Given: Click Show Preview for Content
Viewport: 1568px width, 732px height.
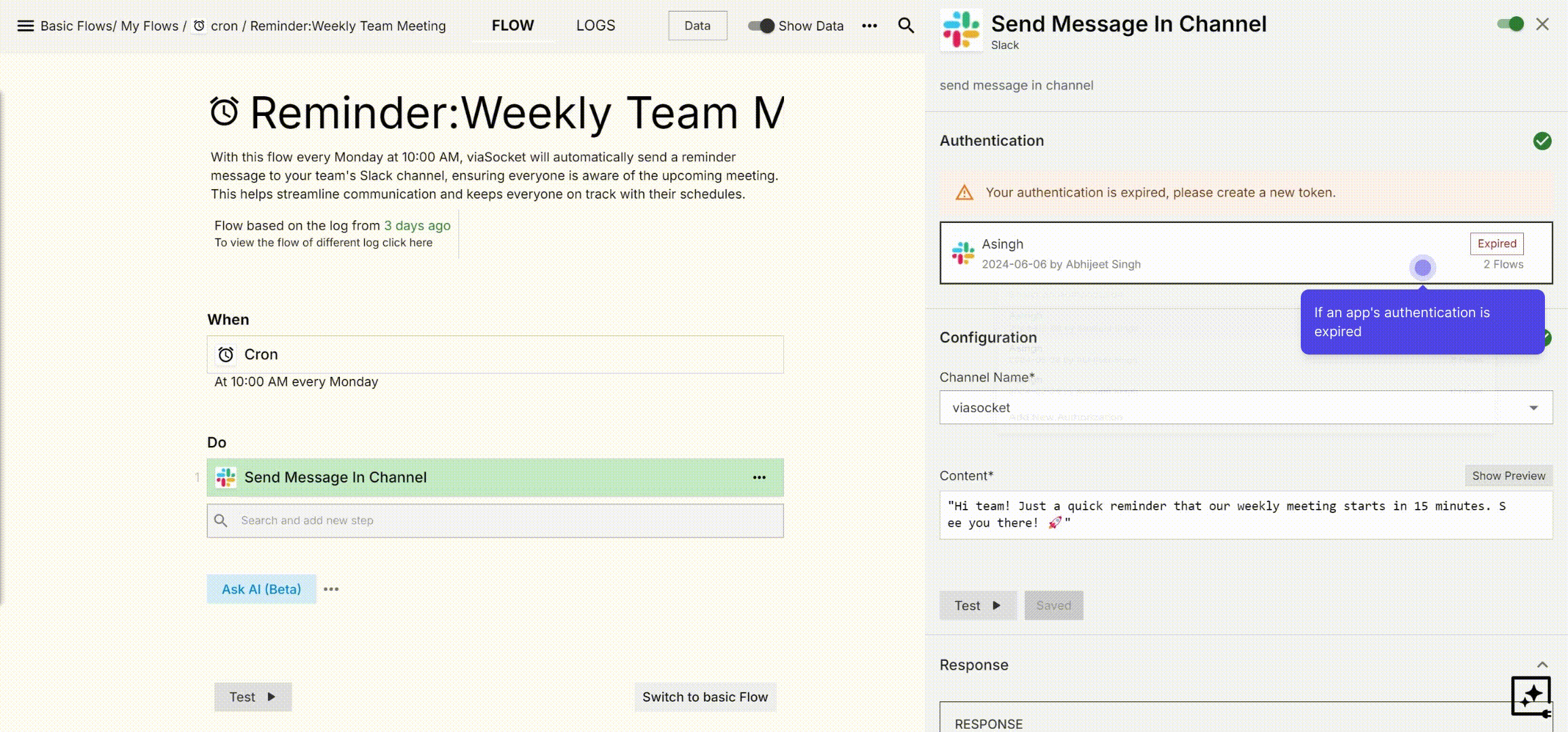Looking at the screenshot, I should pyautogui.click(x=1508, y=476).
